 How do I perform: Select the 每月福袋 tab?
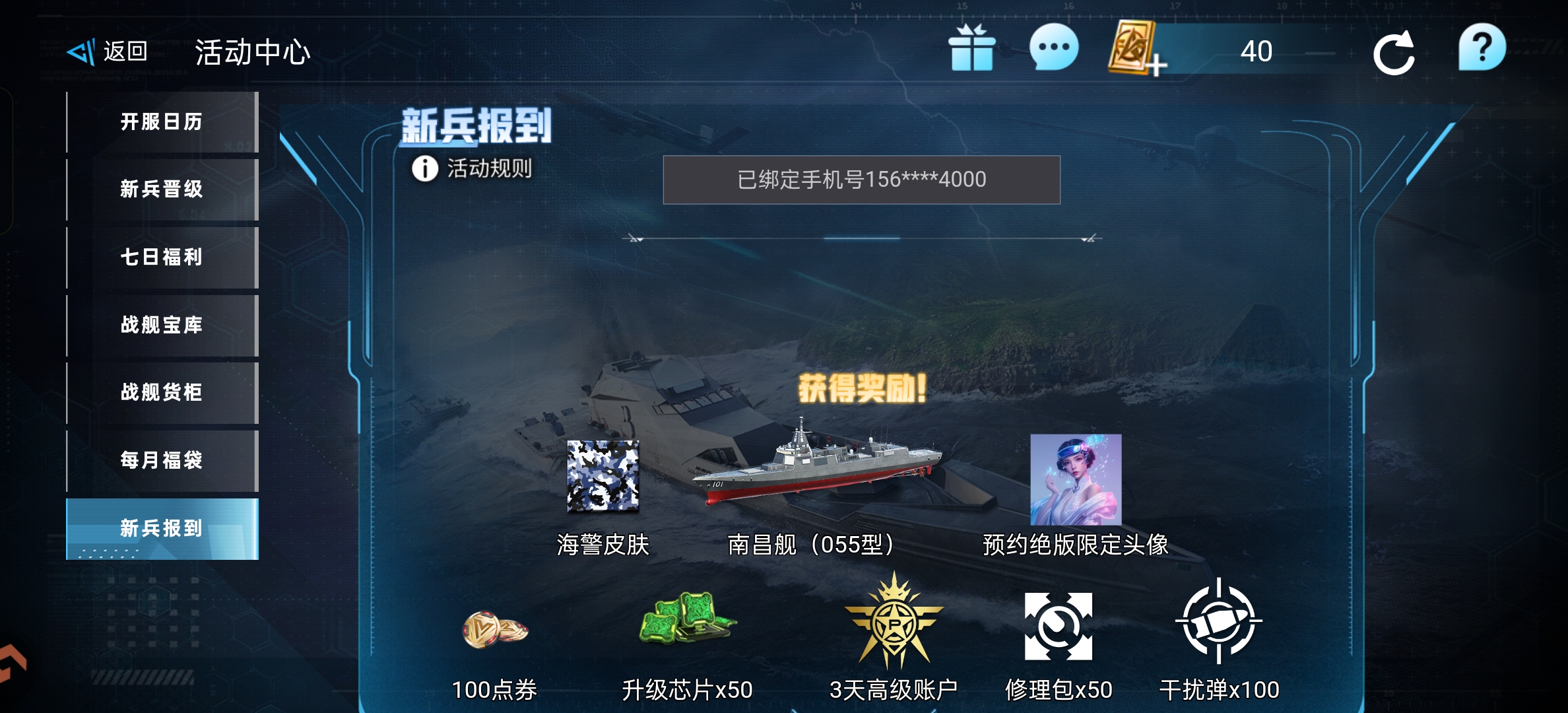(162, 460)
